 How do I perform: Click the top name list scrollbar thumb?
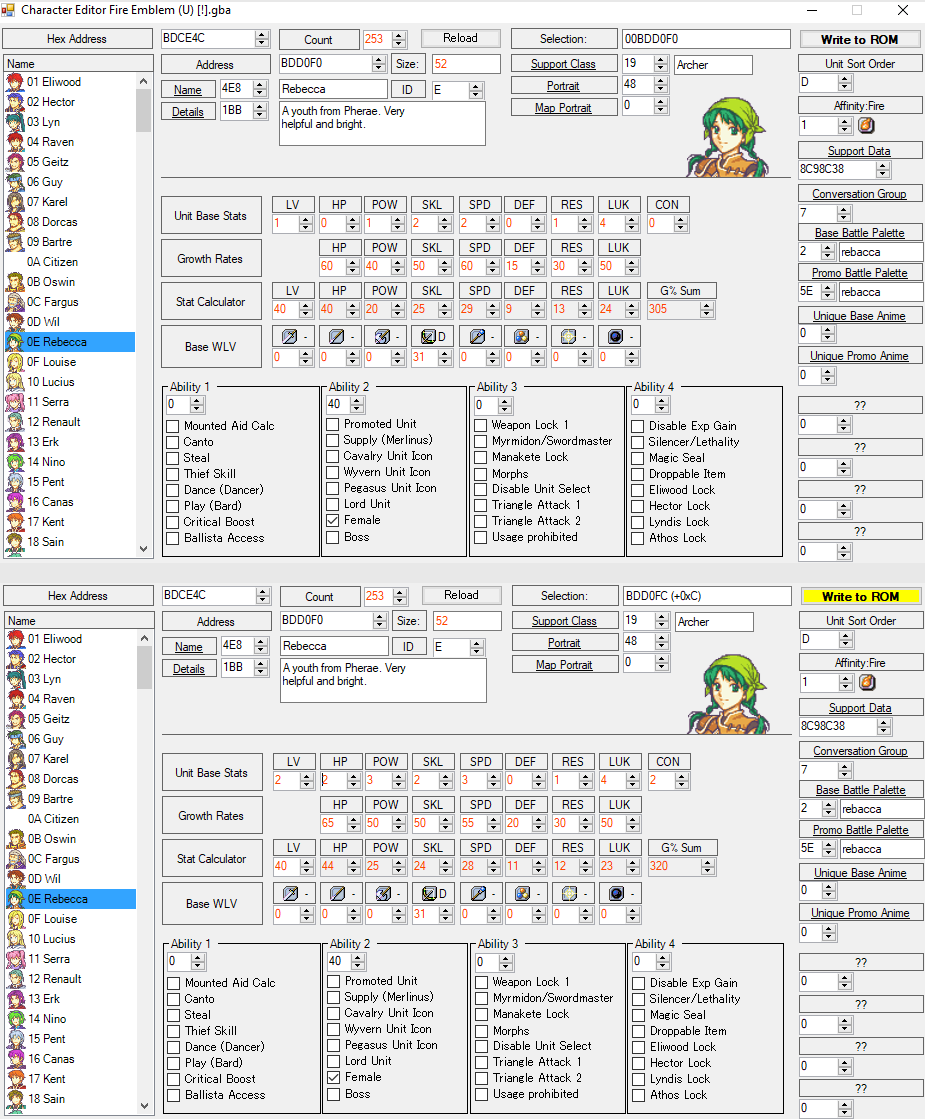click(143, 111)
